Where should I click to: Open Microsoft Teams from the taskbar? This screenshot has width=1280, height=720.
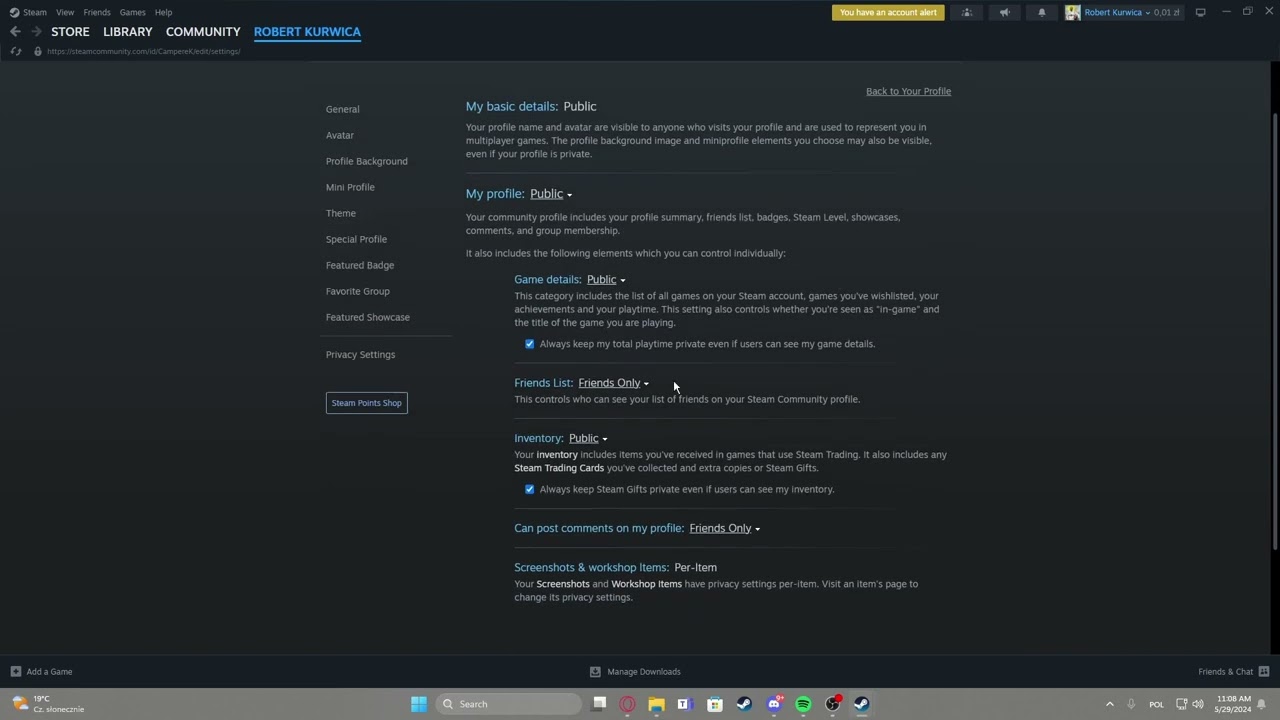tap(685, 704)
